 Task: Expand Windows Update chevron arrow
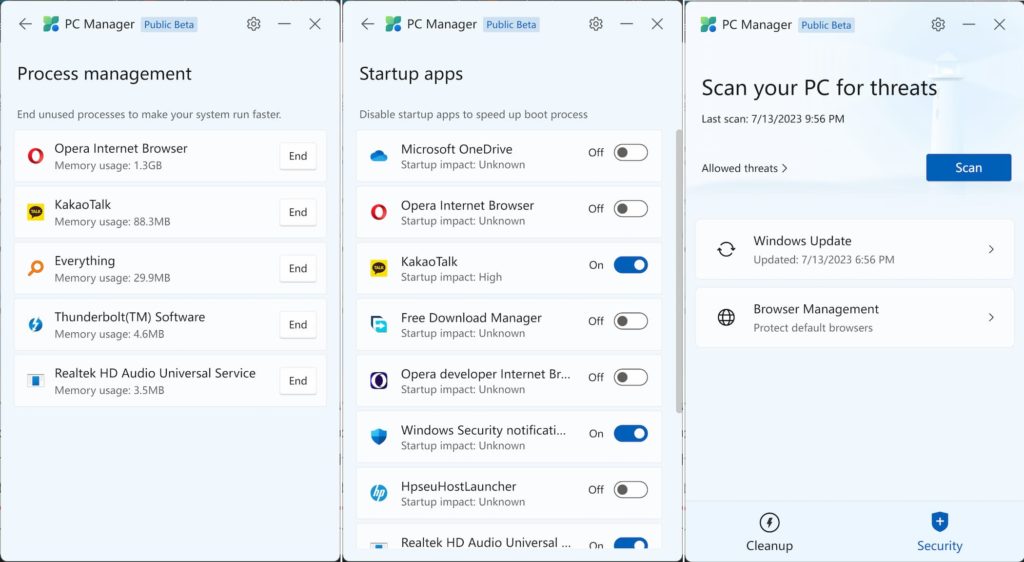point(991,249)
